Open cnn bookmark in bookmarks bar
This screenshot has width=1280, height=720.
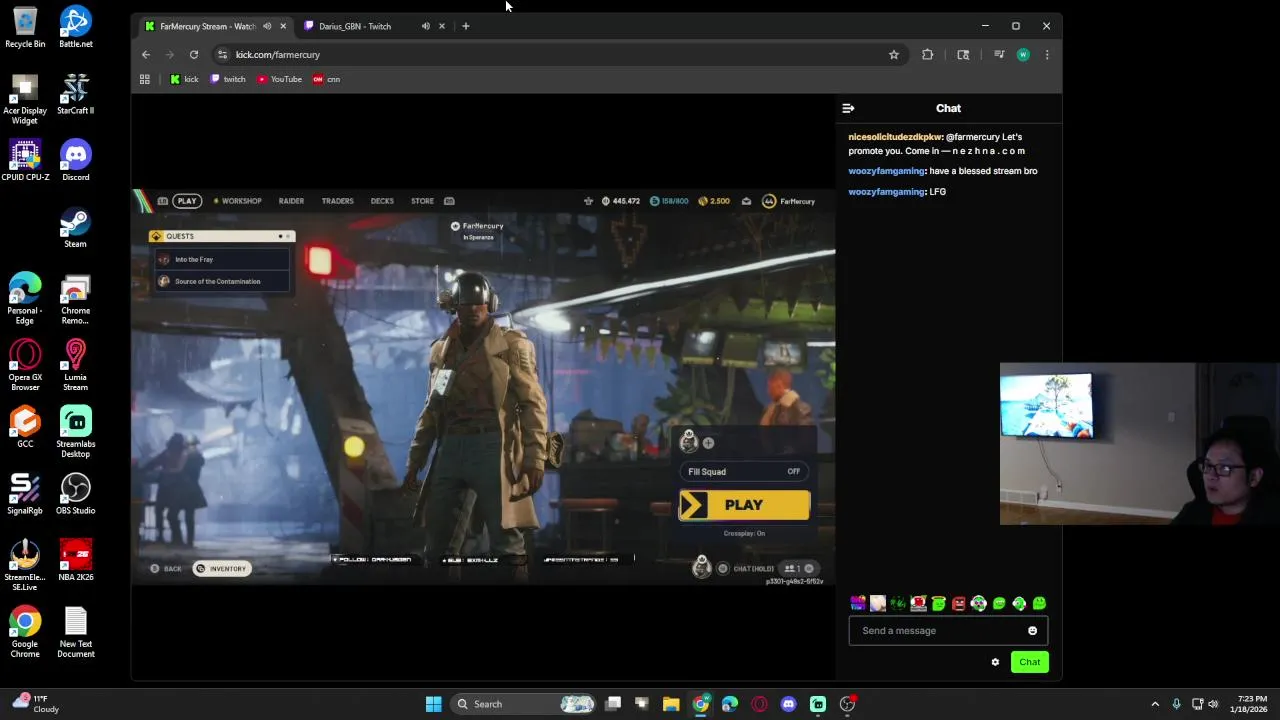tap(327, 79)
